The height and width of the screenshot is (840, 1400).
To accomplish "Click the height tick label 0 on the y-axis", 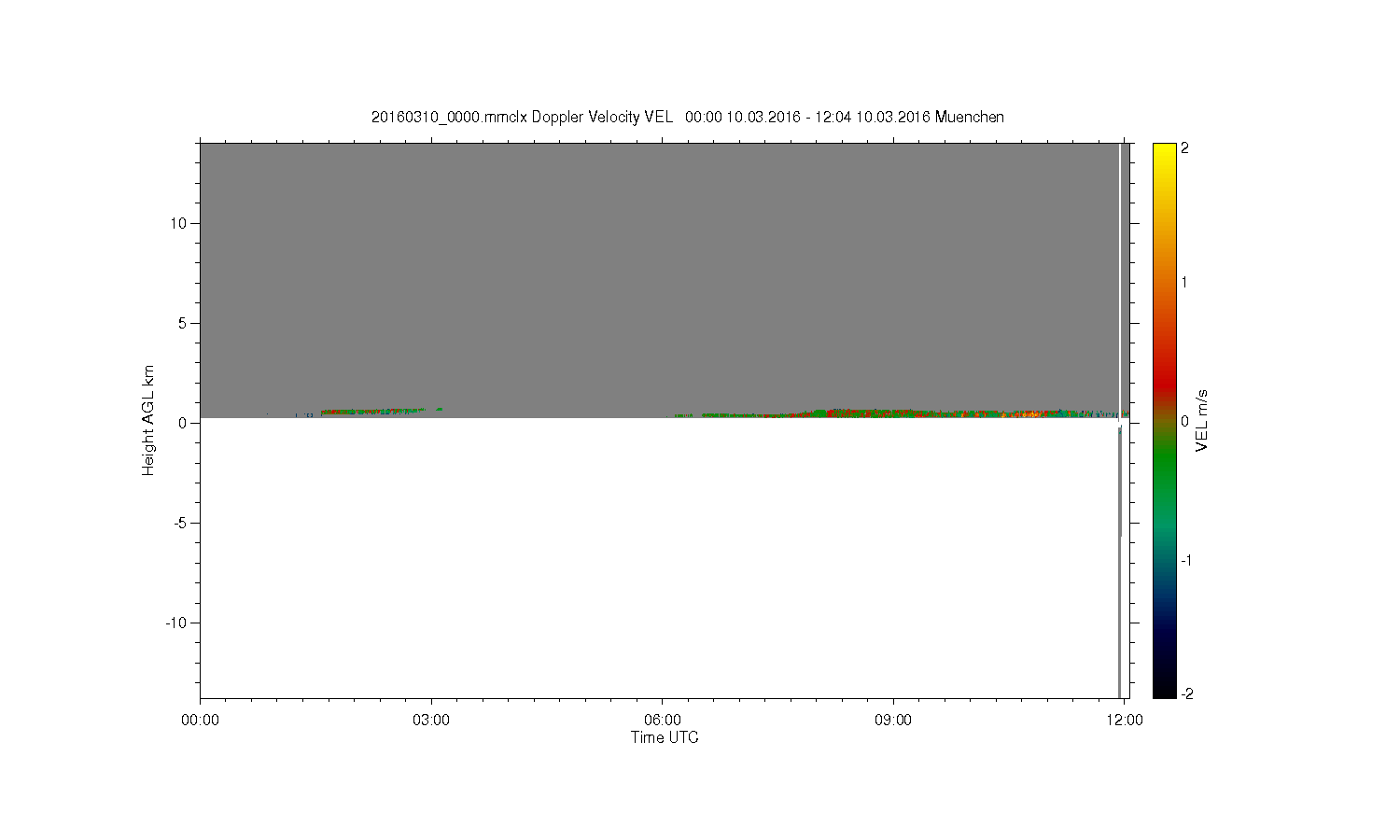I will (184, 423).
